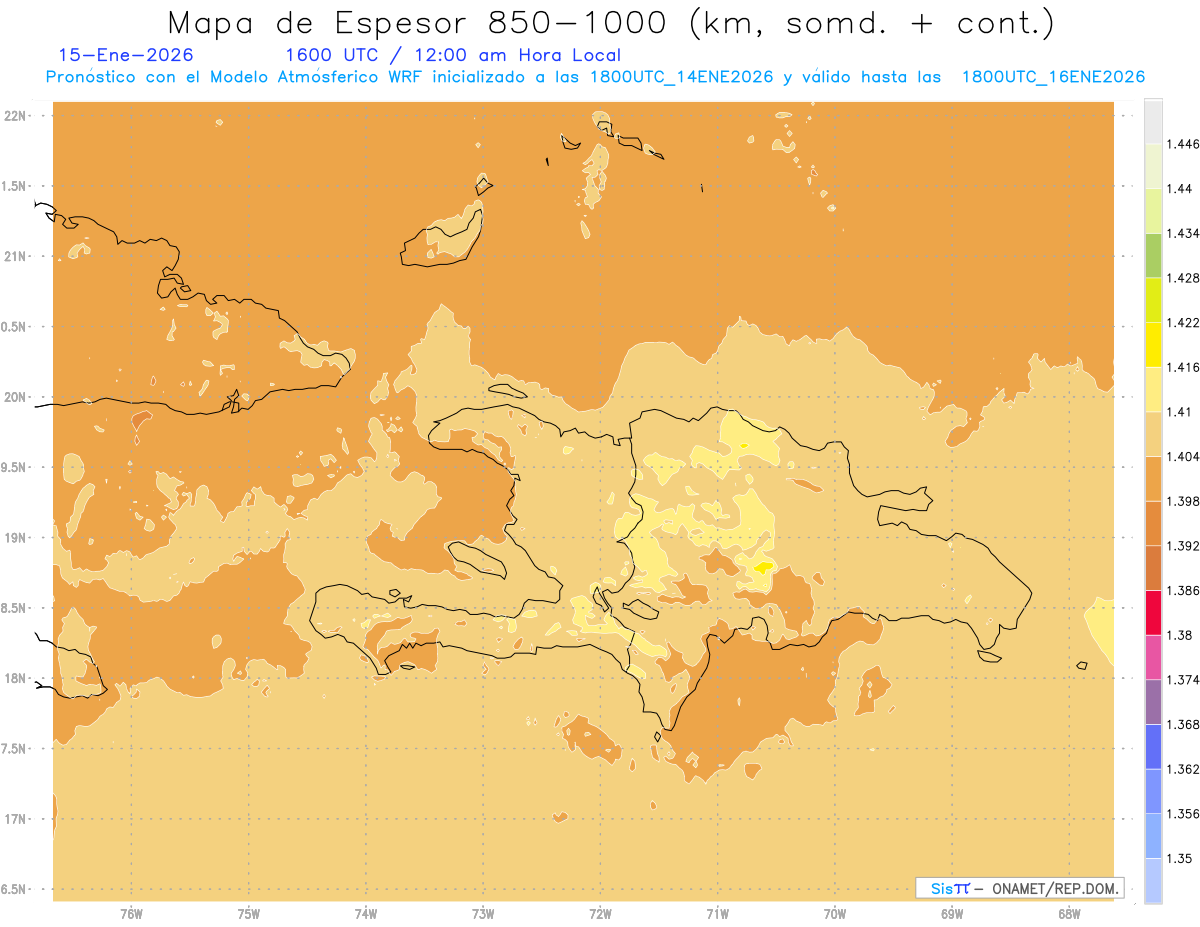Pick the purple legend swatch above 1.368
This screenshot has height=927, width=1200.
pos(1153,702)
